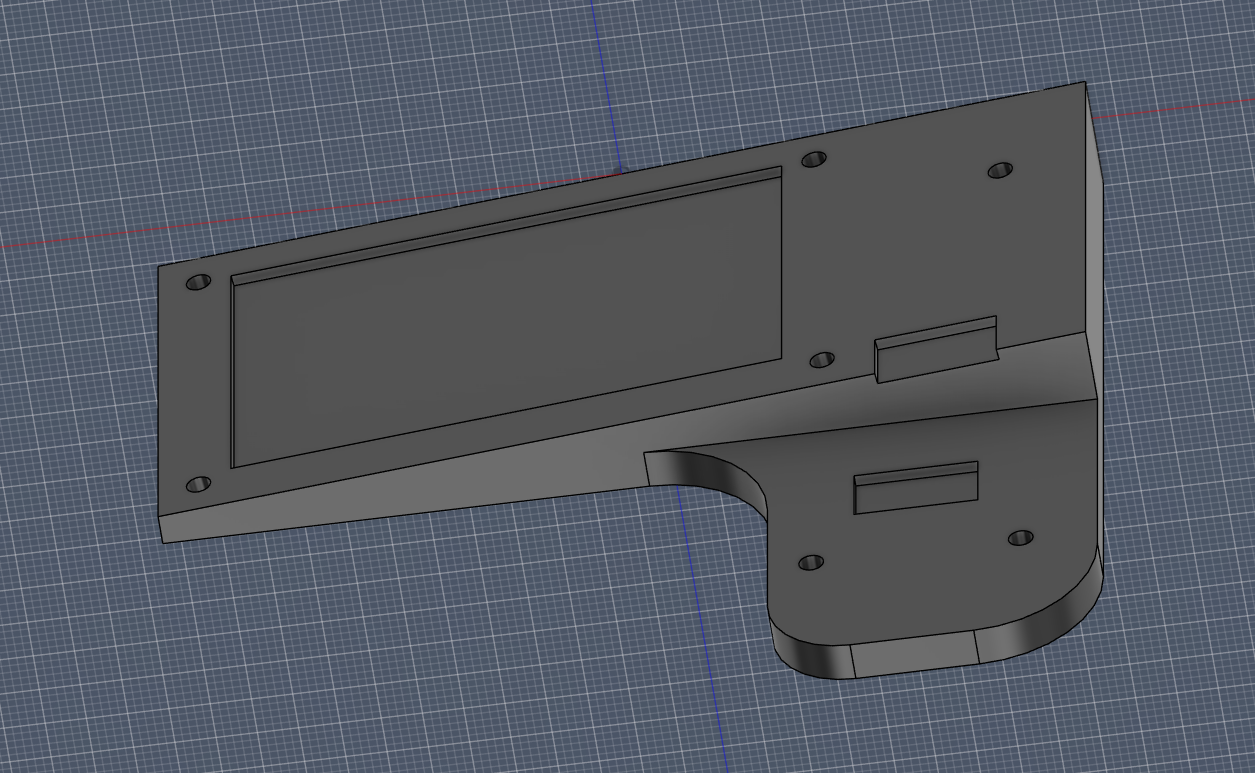Pick the flat front face of the rounded lobe edge
The height and width of the screenshot is (773, 1255).
914,655
